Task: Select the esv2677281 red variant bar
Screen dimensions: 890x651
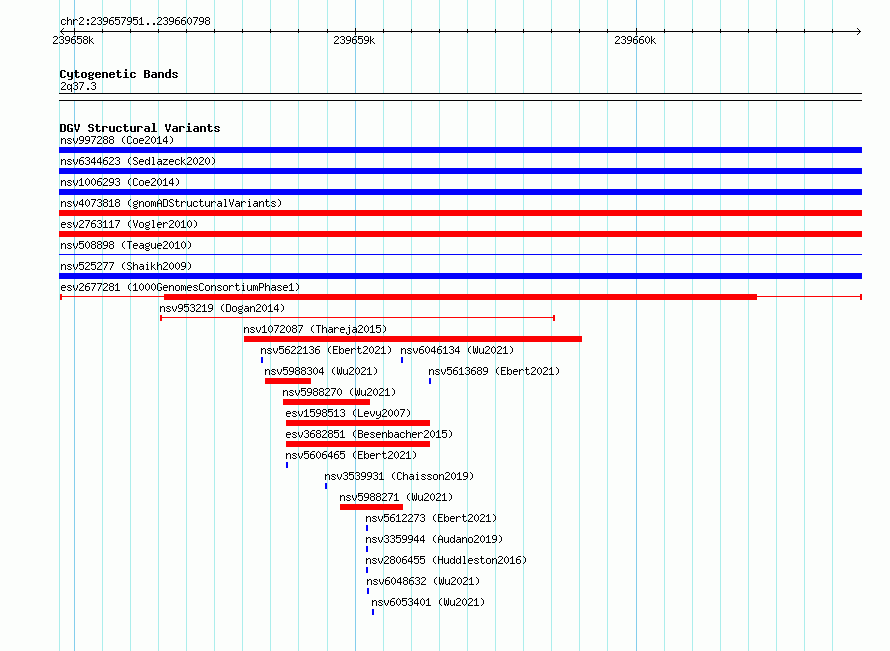Action: click(x=460, y=297)
